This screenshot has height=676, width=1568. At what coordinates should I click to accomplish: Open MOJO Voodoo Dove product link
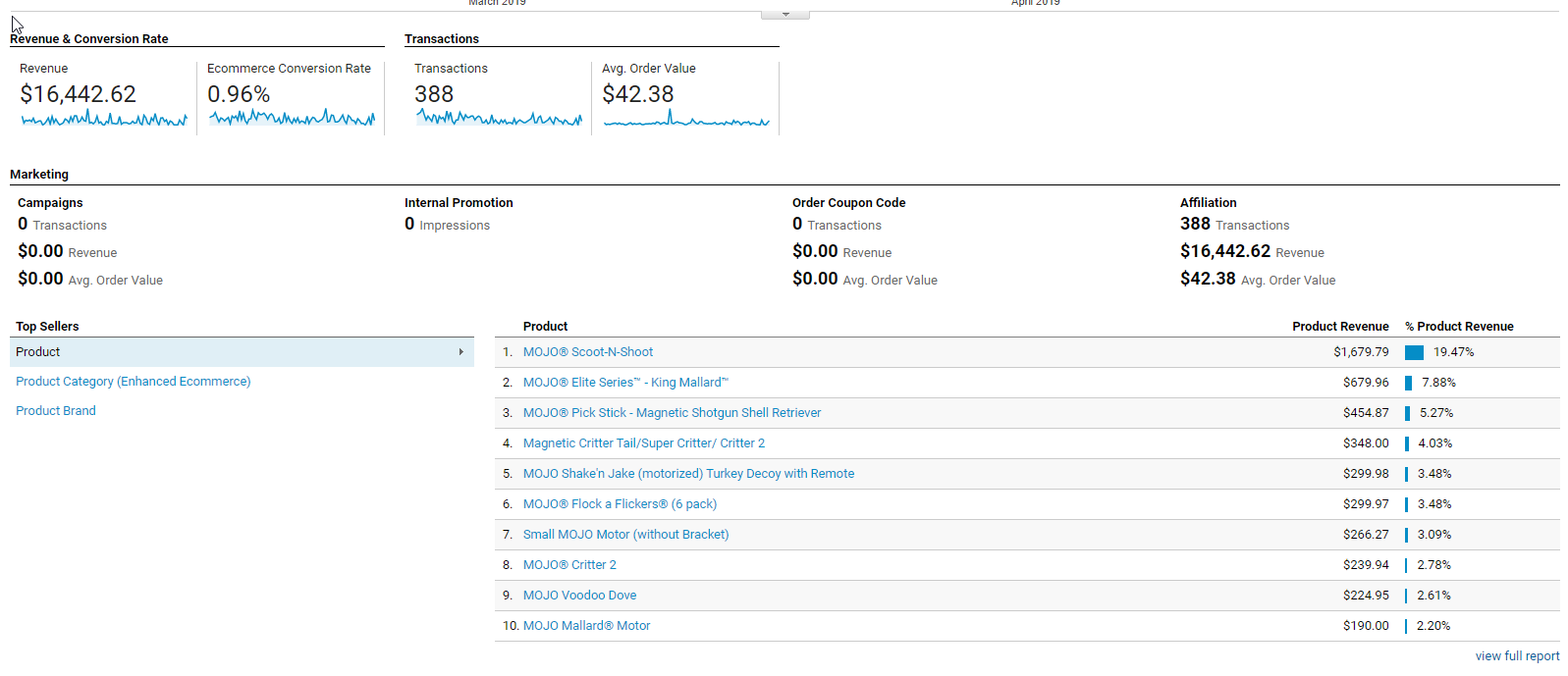(579, 596)
